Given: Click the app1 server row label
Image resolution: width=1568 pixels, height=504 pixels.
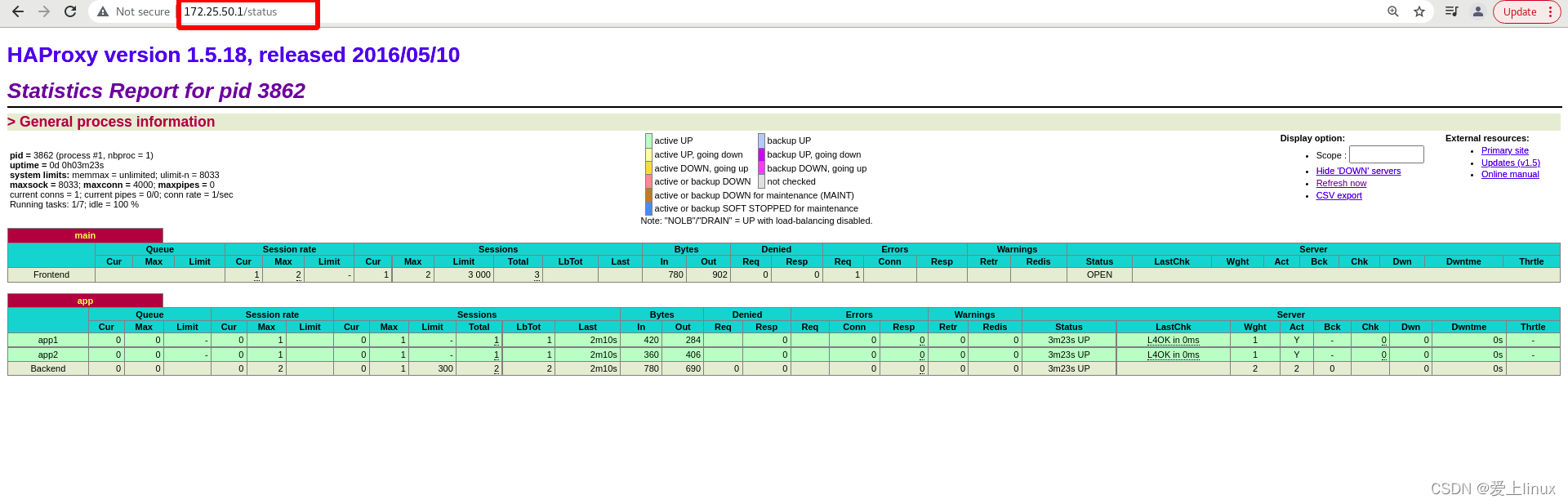Looking at the screenshot, I should click(x=48, y=340).
